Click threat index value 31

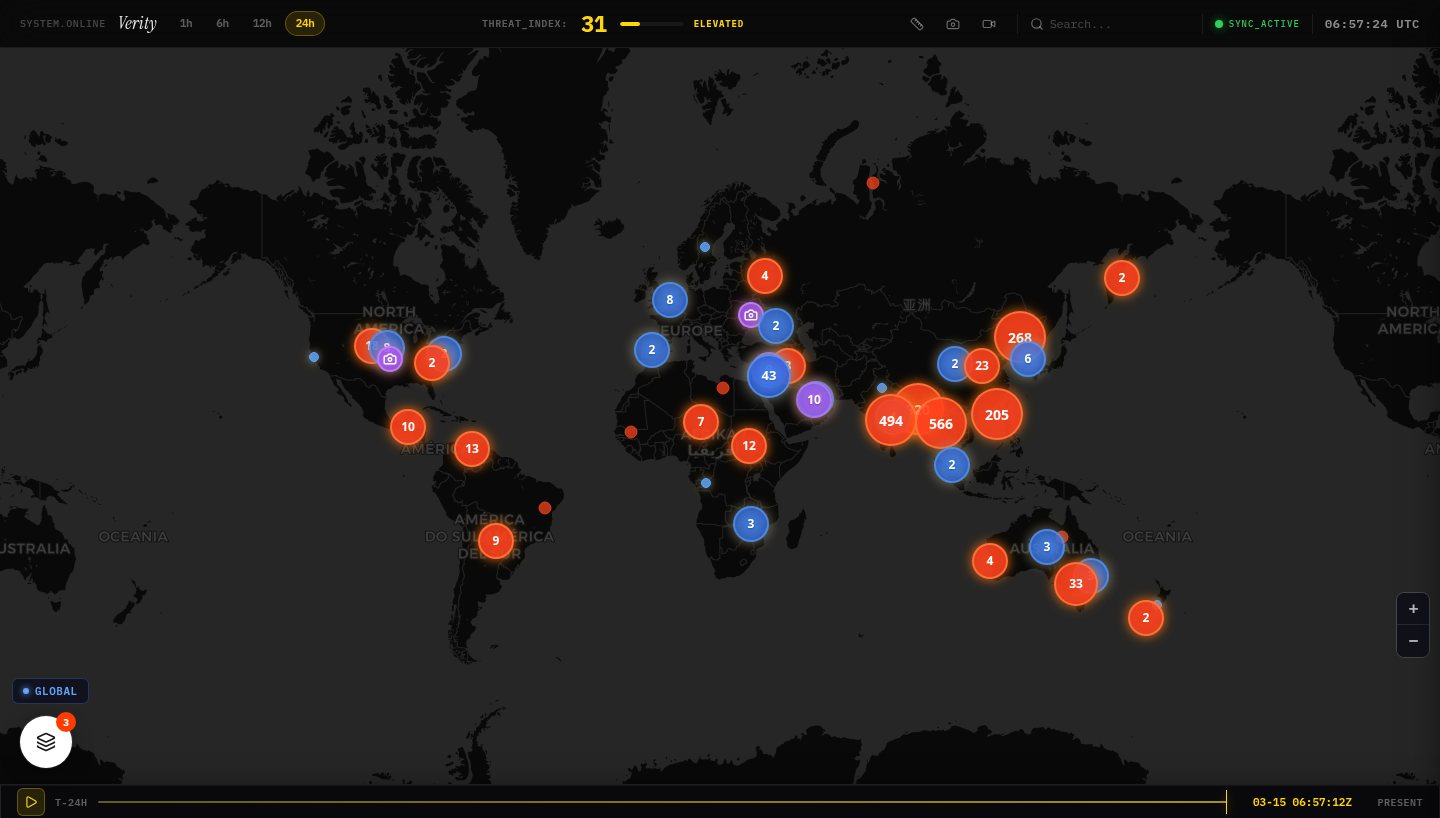pyautogui.click(x=594, y=24)
